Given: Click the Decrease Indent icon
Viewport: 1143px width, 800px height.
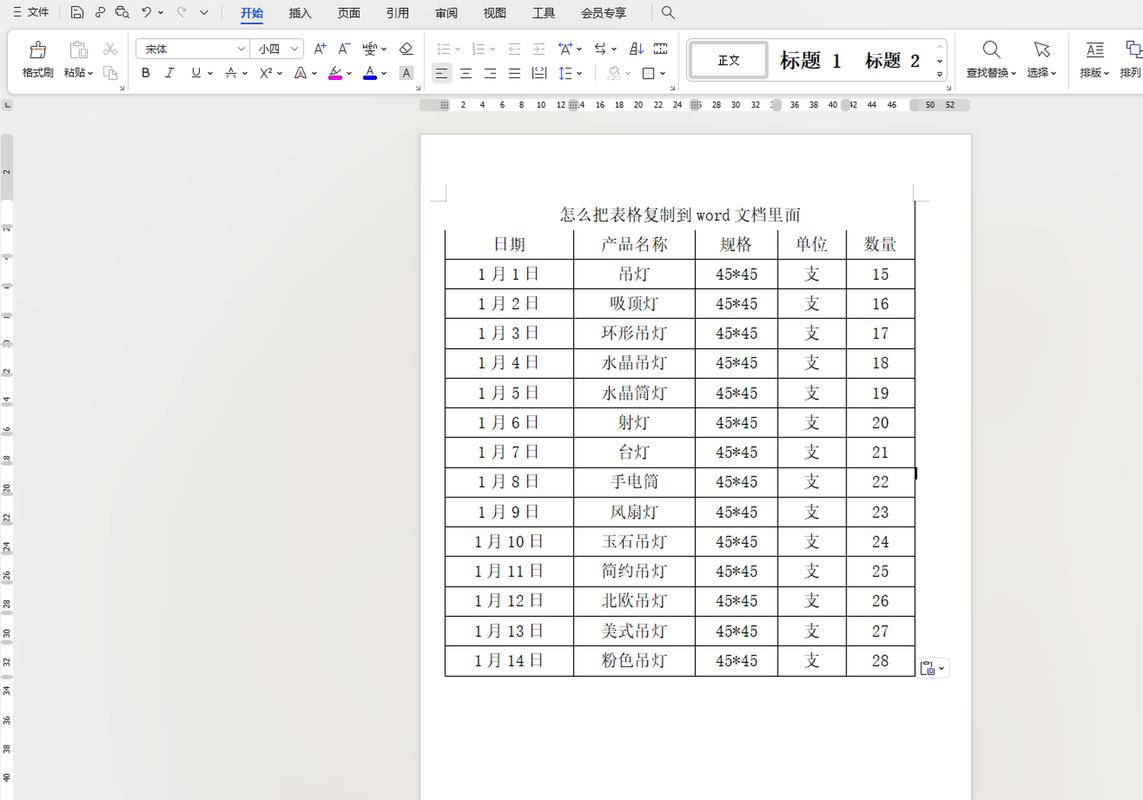Looking at the screenshot, I should [x=515, y=49].
